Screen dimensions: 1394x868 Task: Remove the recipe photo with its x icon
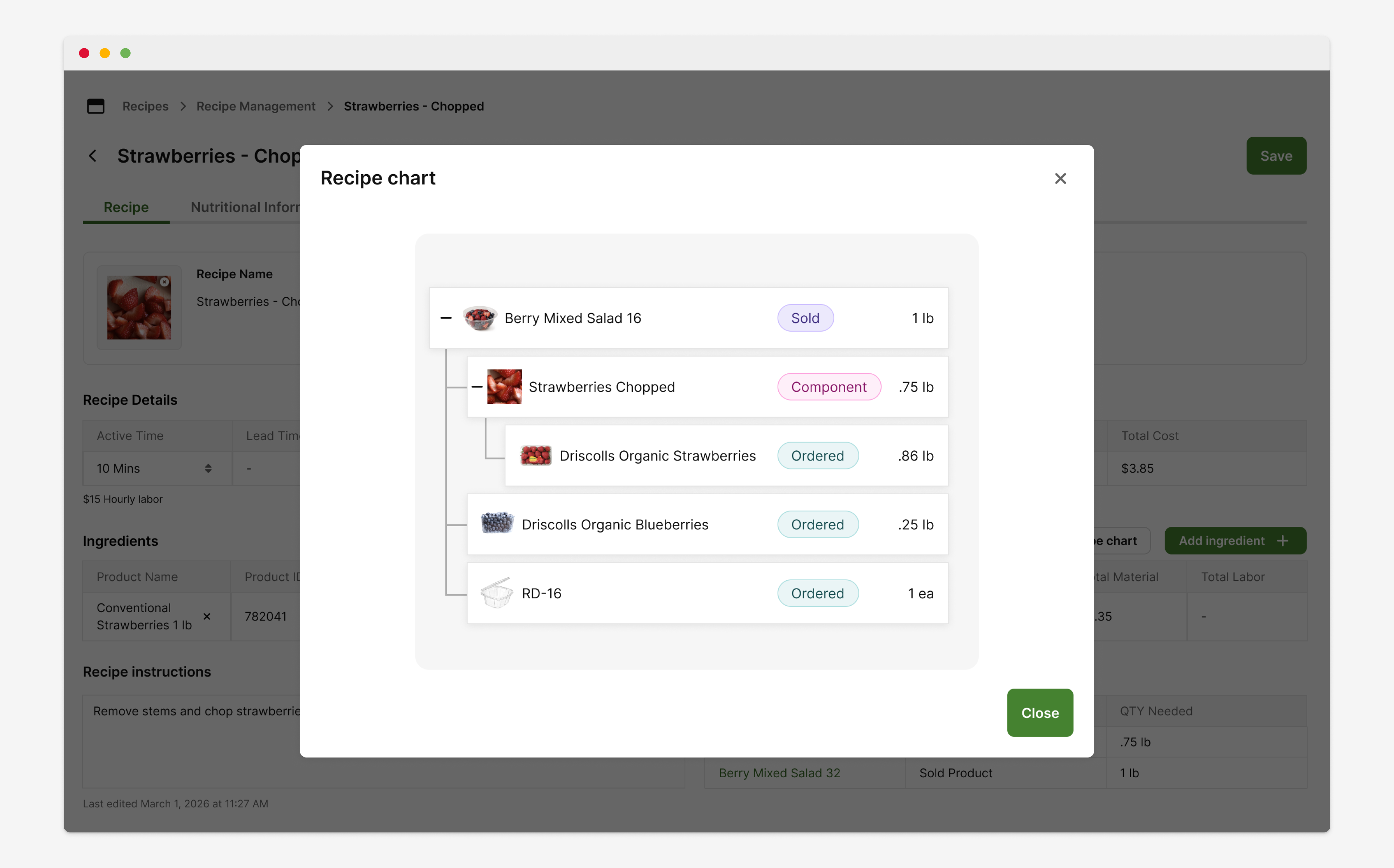click(x=164, y=282)
